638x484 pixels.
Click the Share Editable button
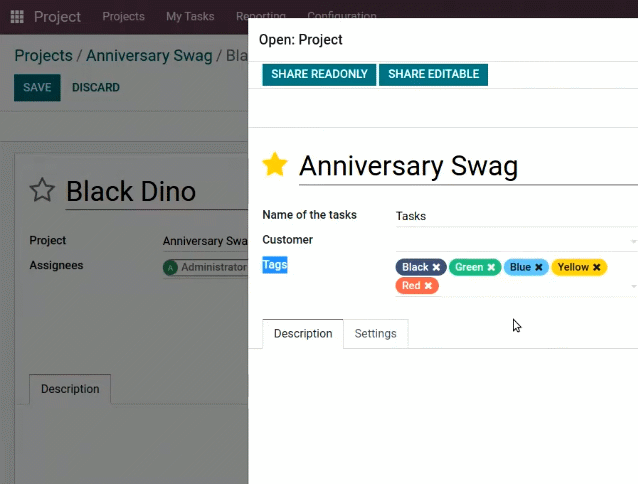[433, 74]
